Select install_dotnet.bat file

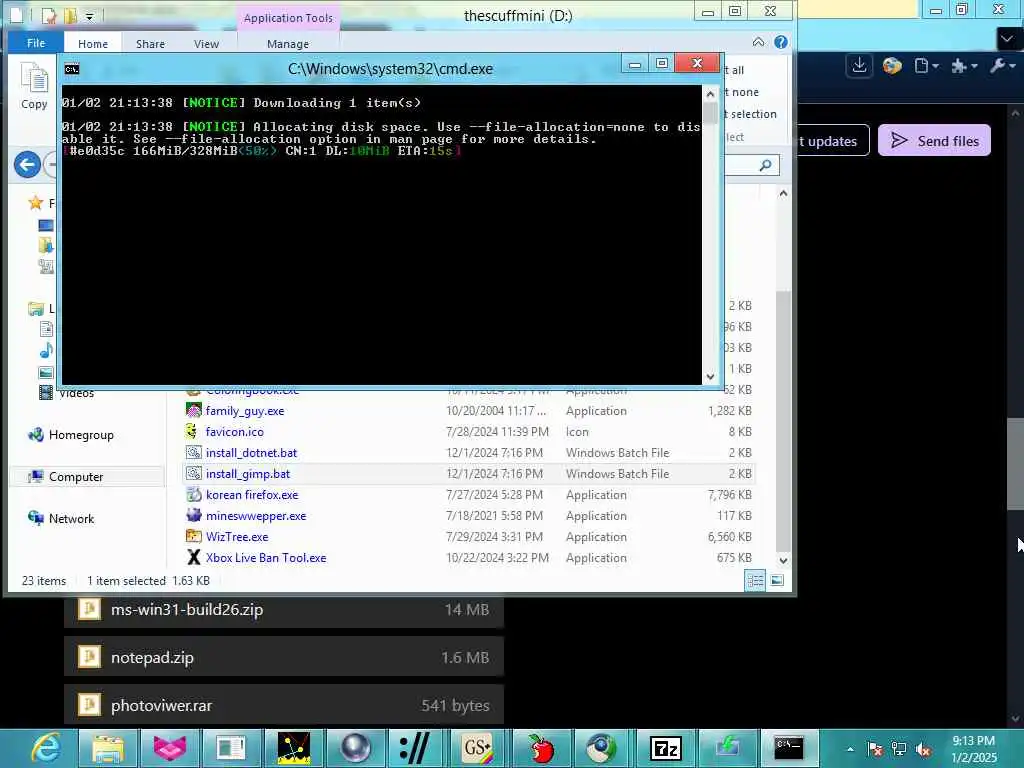[x=251, y=453]
